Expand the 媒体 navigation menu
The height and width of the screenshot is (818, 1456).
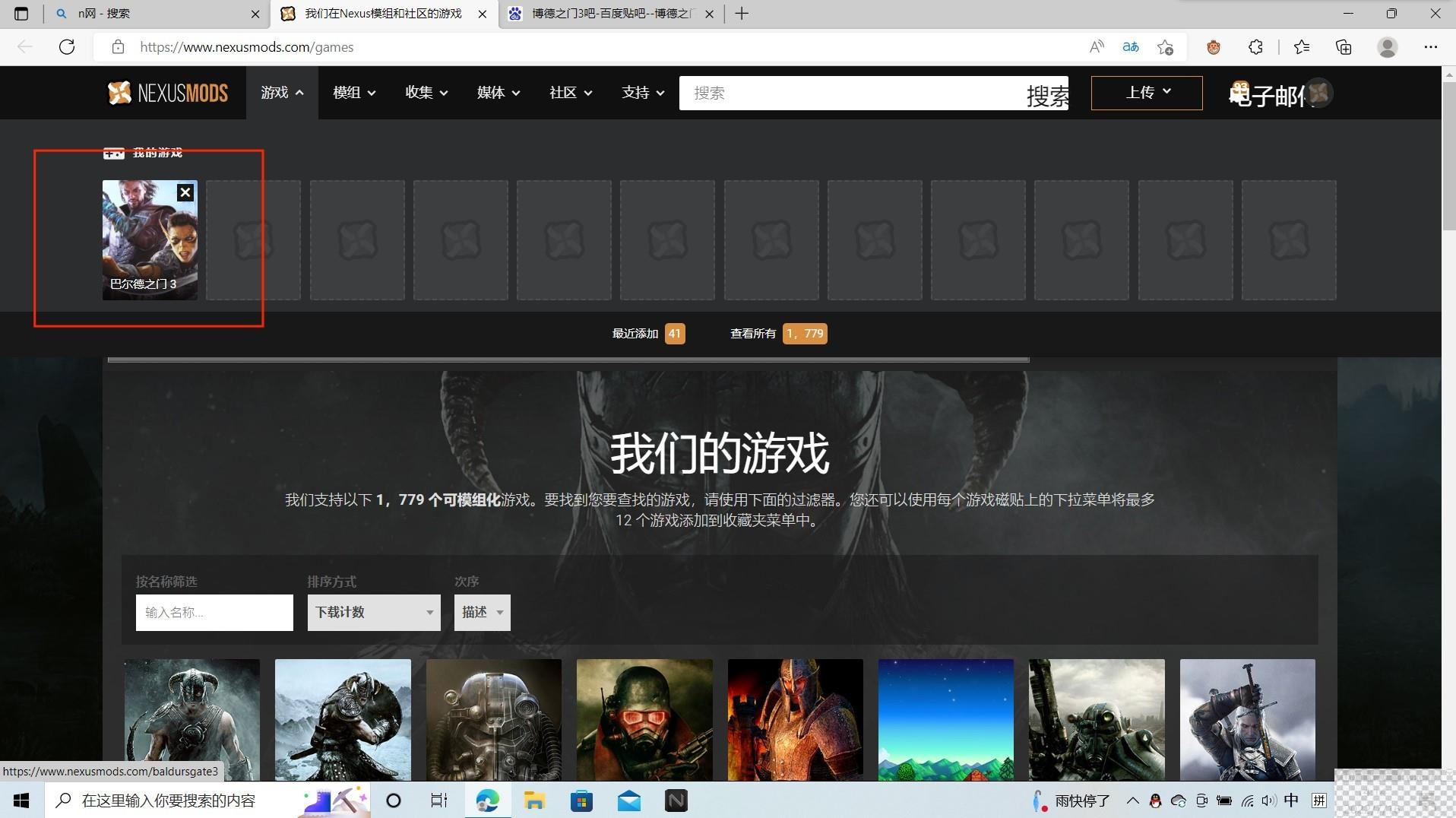[x=499, y=93]
